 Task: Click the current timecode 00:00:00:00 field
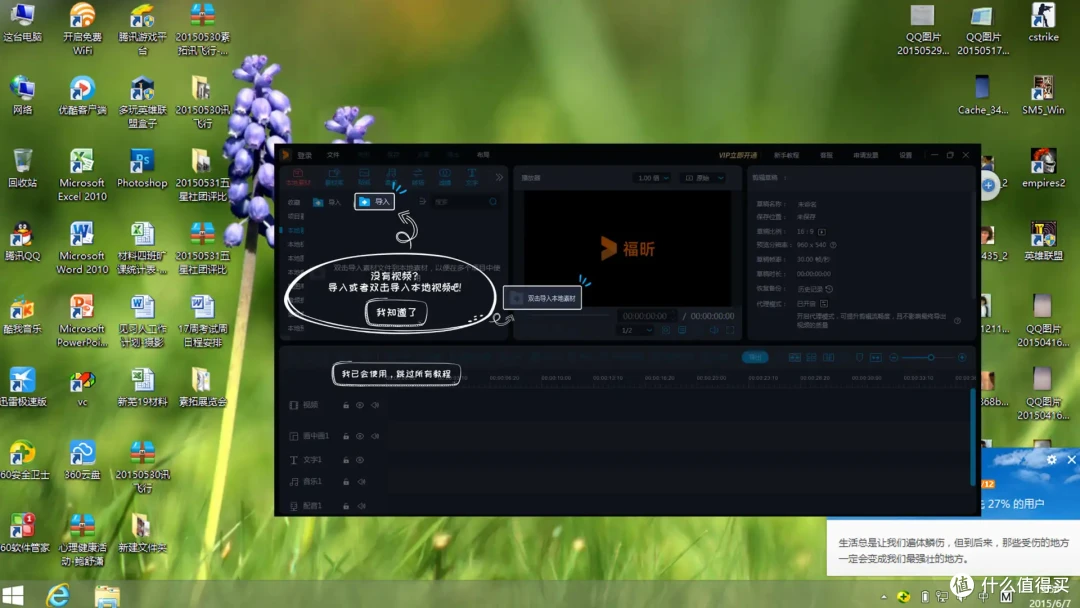[x=645, y=316]
